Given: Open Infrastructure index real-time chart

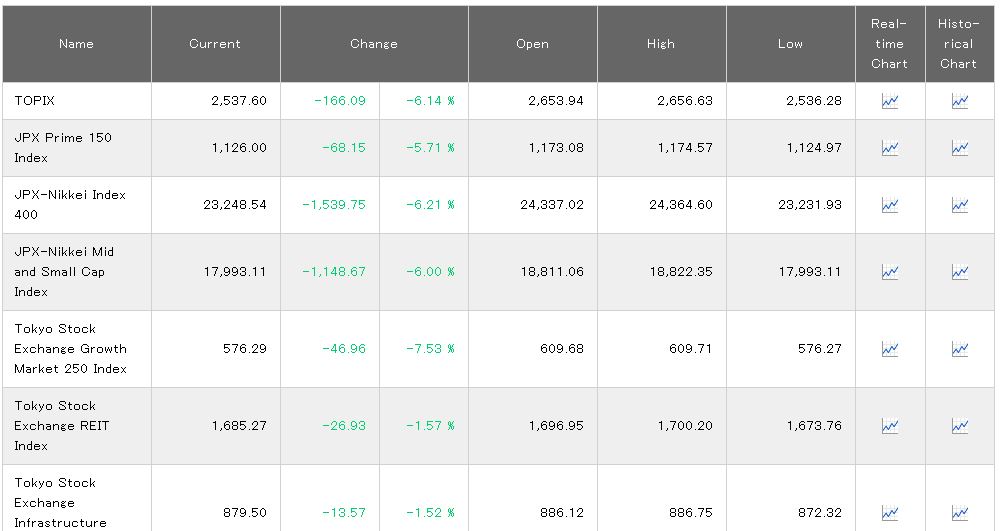Looking at the screenshot, I should [x=889, y=512].
